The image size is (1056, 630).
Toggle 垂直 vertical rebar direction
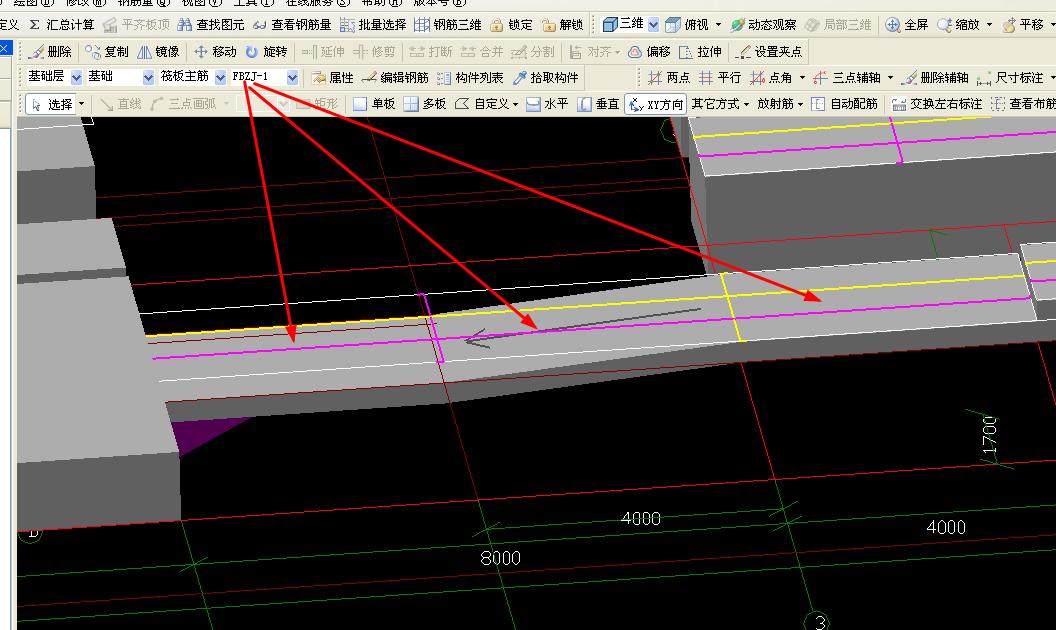pyautogui.click(x=598, y=104)
